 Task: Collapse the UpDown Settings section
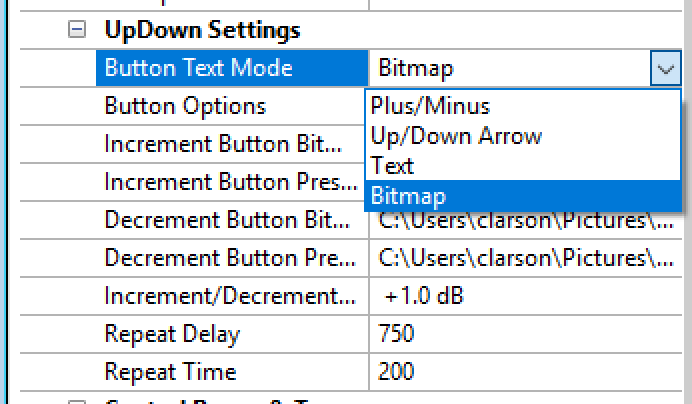(77, 30)
